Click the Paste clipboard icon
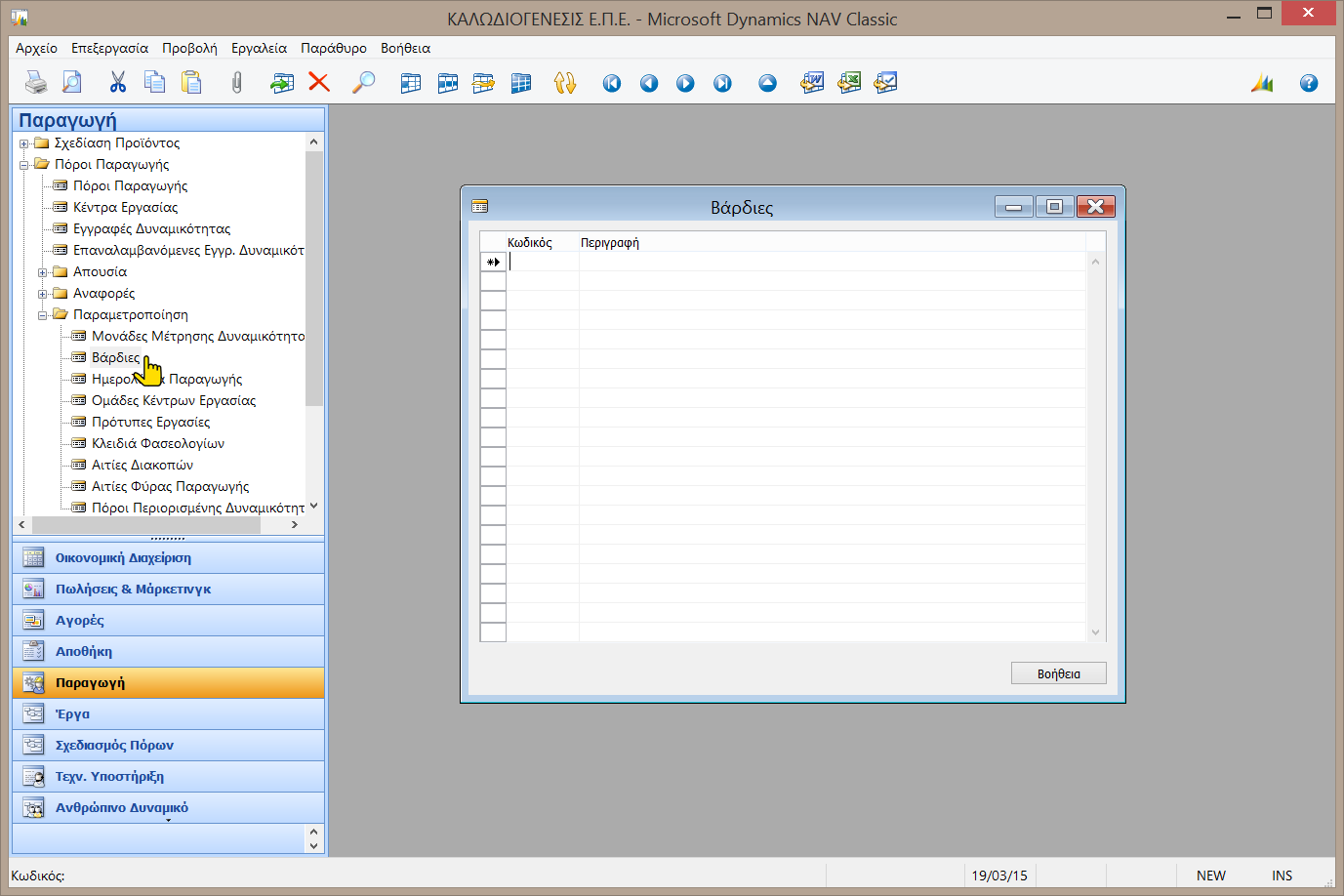Screen dimensions: 1344x896 click(191, 83)
